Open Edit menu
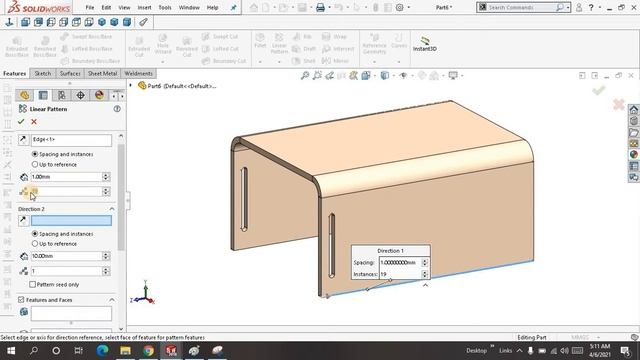 (106, 7)
